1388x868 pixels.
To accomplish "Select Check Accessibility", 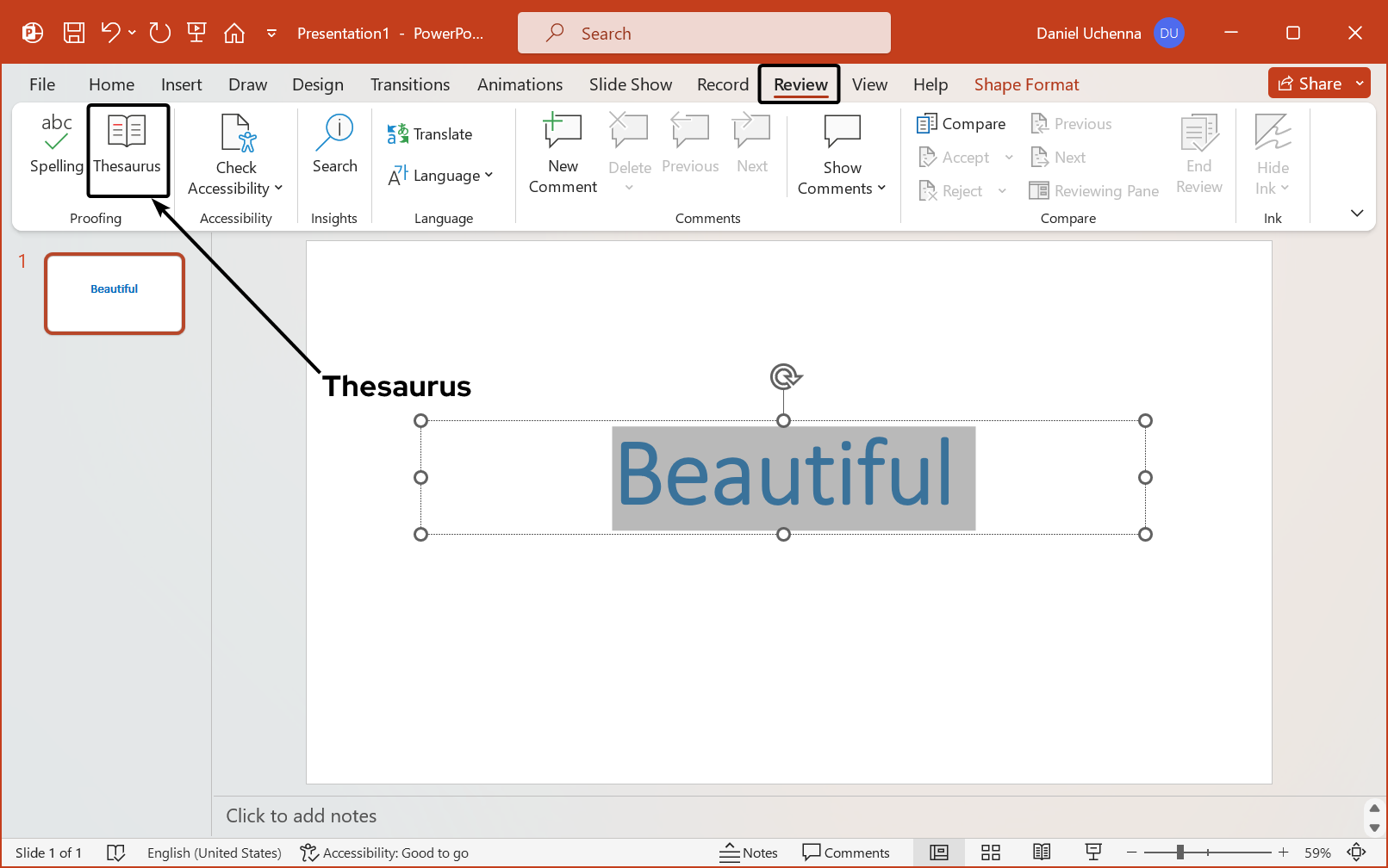I will [235, 157].
